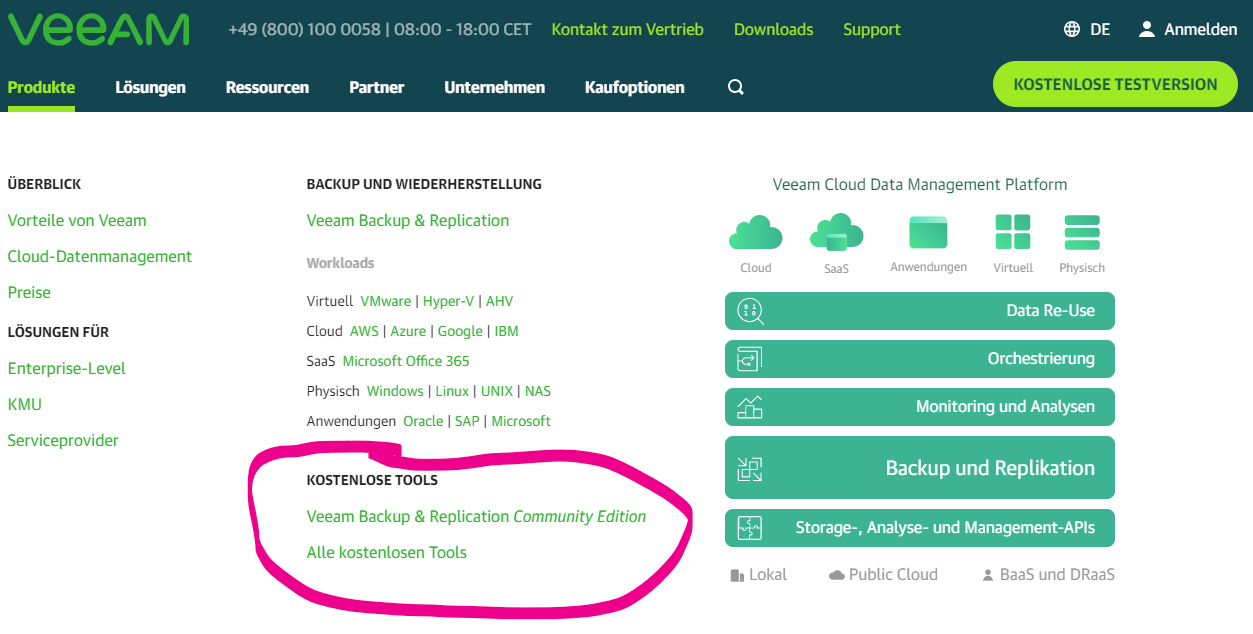Open Microsoft Office 365 link
This screenshot has width=1253, height=634.
coord(406,361)
